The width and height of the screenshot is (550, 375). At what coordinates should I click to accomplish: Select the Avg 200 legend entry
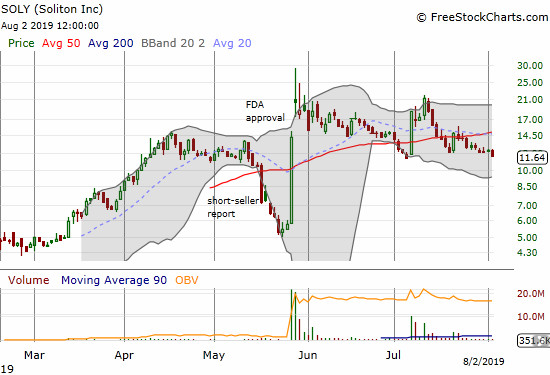110,43
